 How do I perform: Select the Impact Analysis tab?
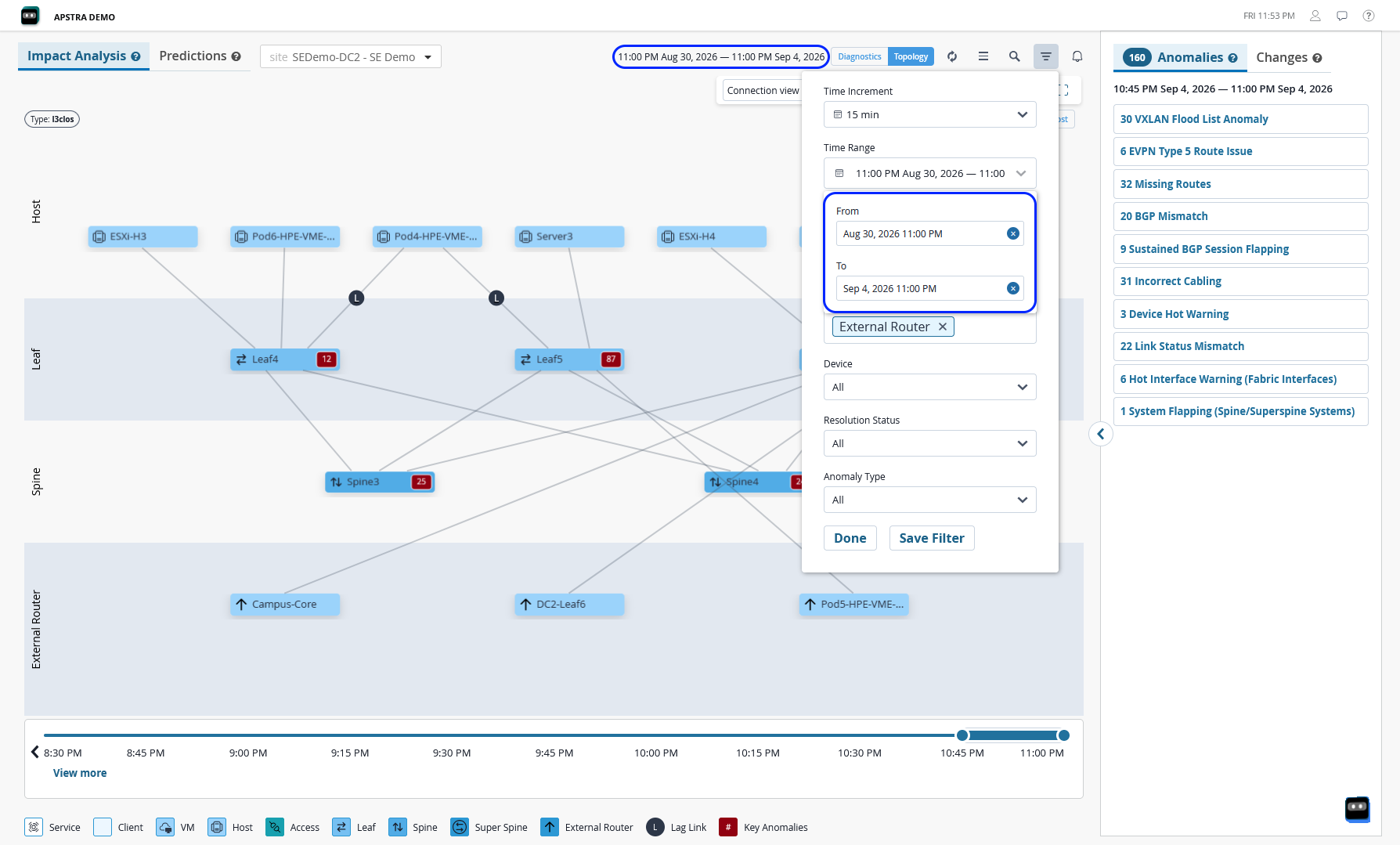coord(84,56)
